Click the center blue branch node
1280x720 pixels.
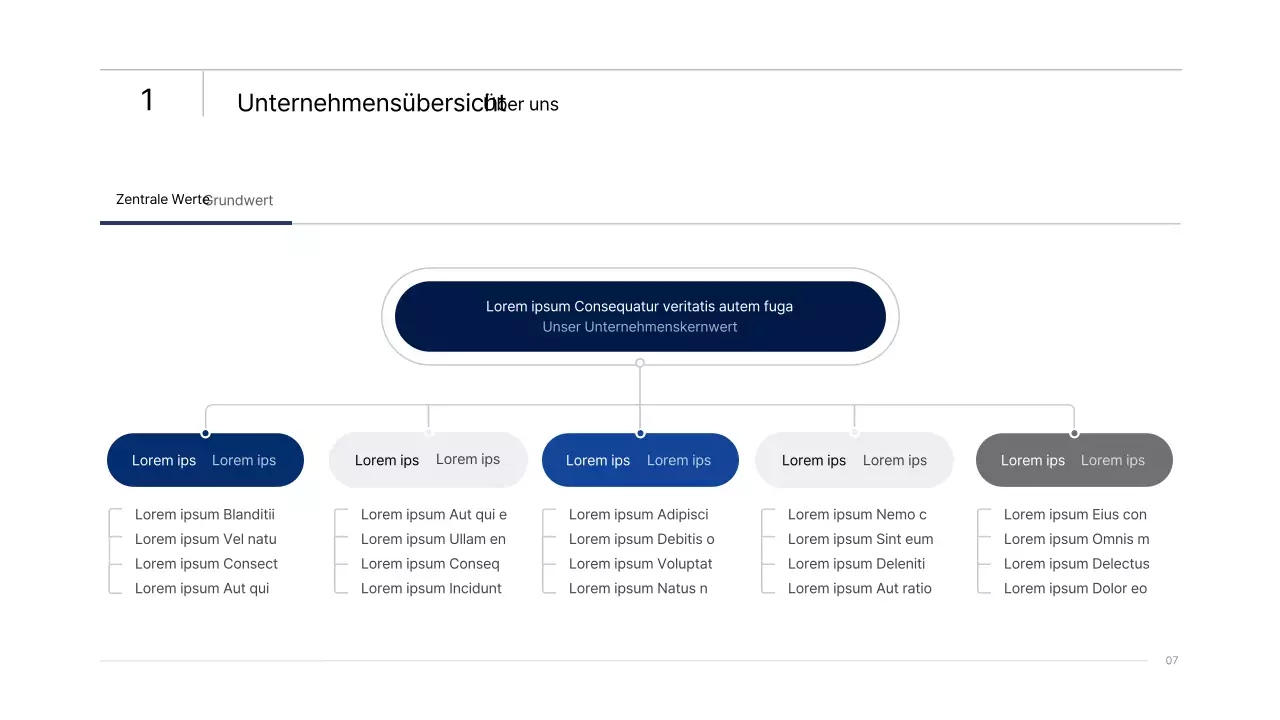pos(640,460)
